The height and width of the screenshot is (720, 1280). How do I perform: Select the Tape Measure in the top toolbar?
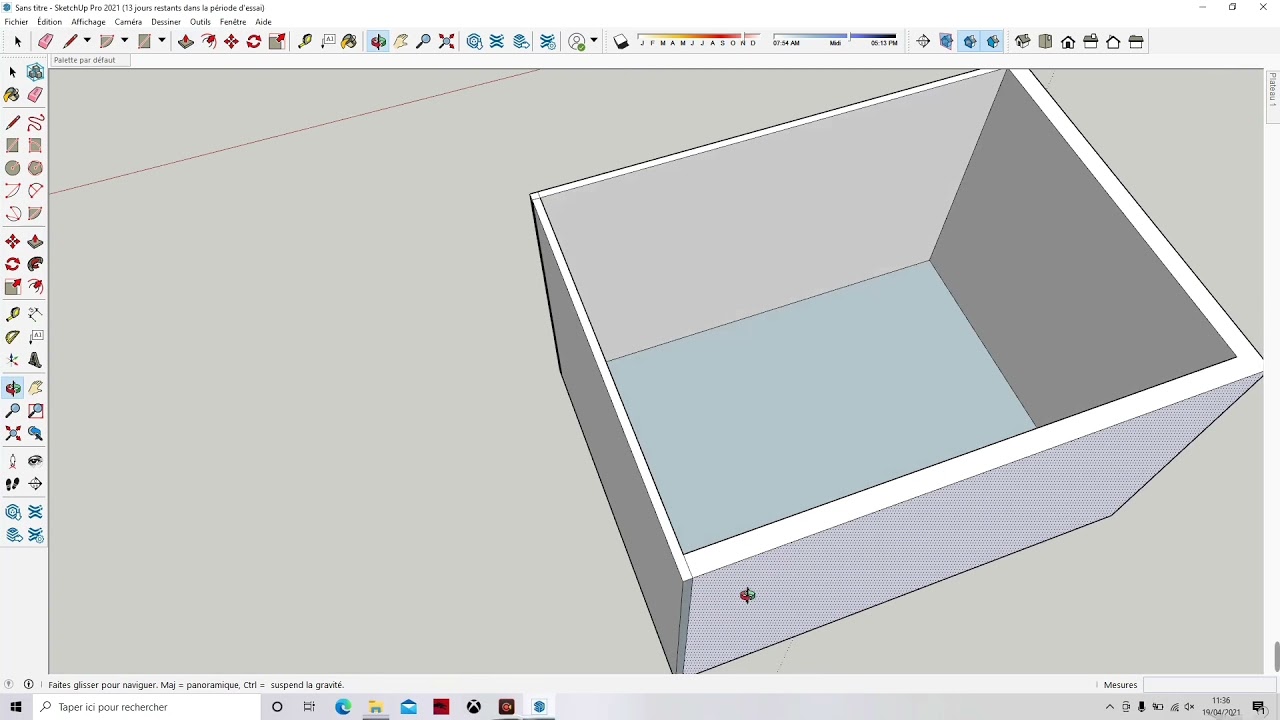pyautogui.click(x=305, y=41)
